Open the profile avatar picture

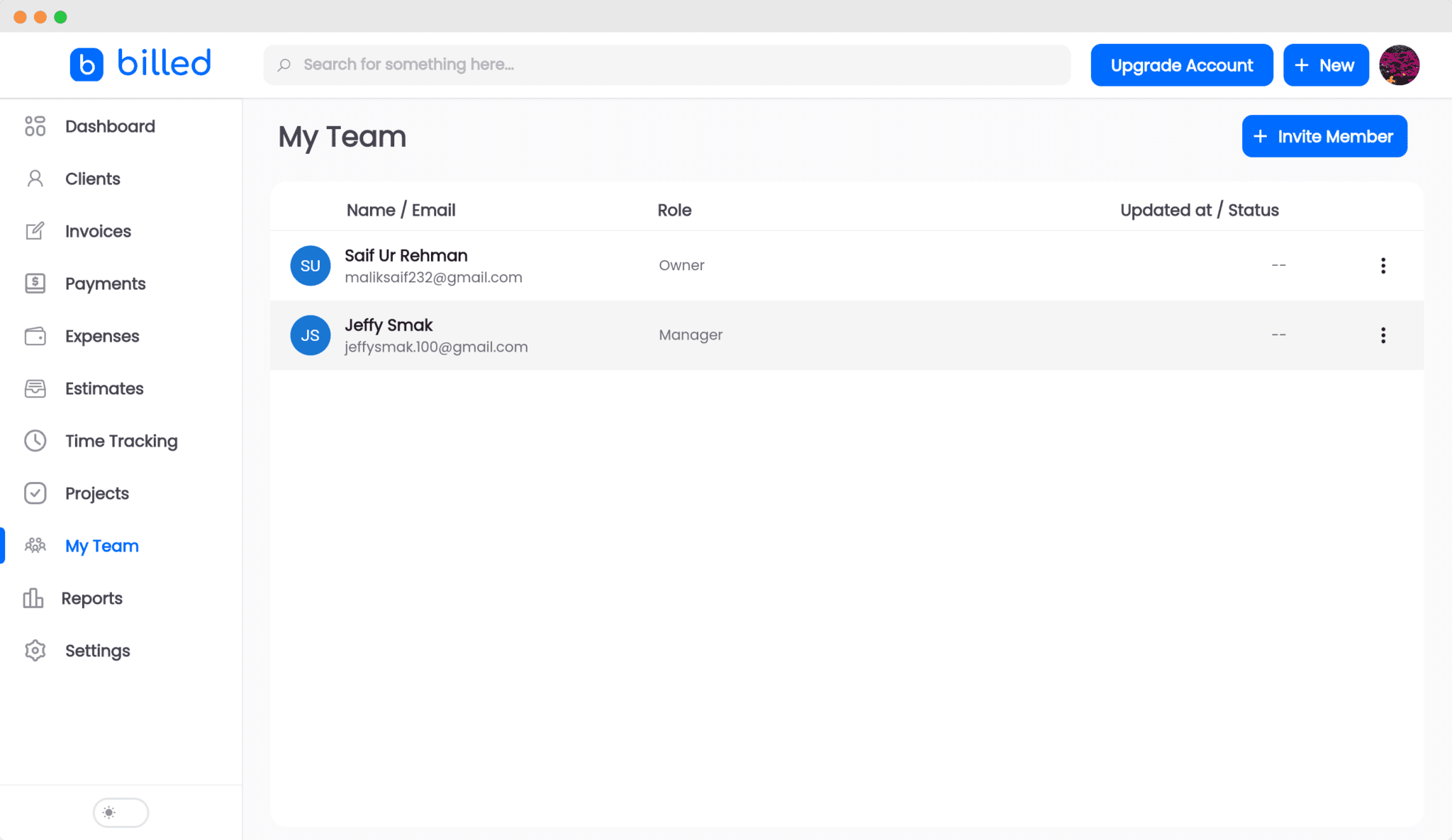pos(1400,65)
